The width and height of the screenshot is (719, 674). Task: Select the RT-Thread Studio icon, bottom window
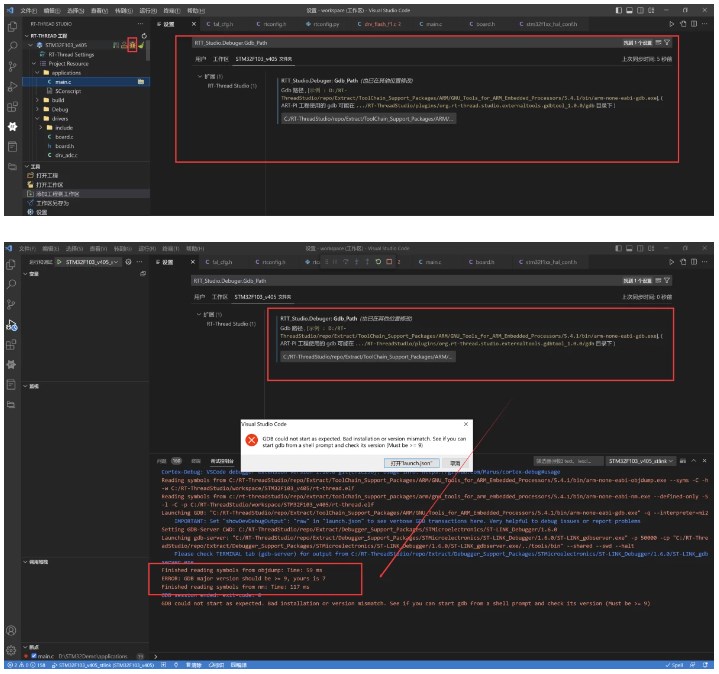pyautogui.click(x=11, y=365)
